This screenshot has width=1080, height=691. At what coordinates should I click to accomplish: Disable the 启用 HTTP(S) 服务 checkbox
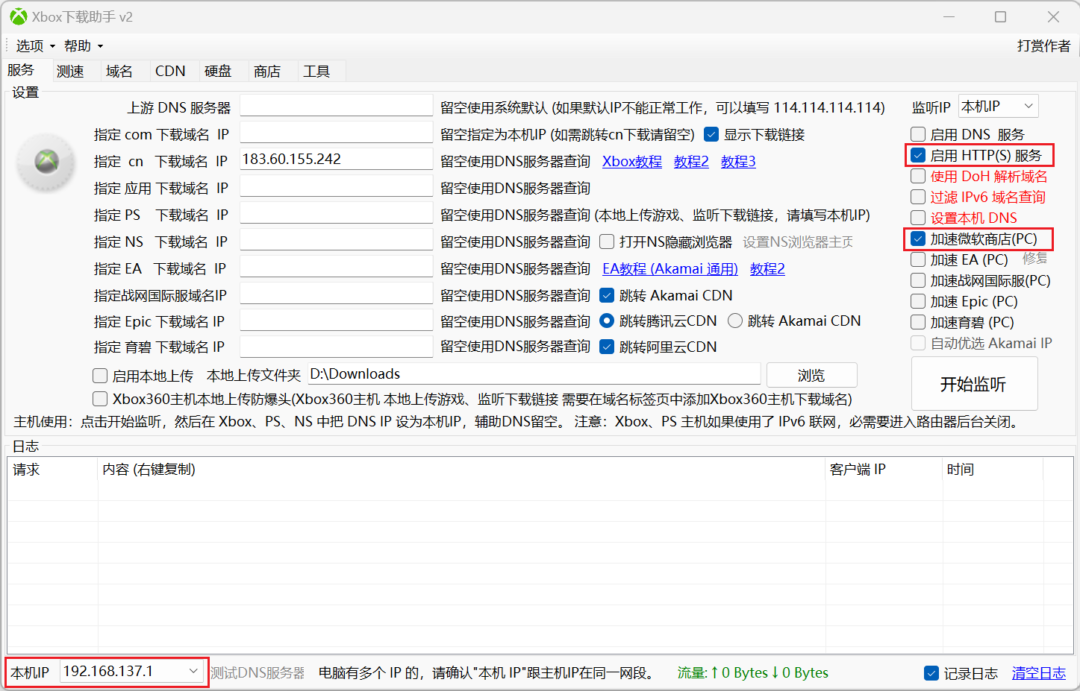[917, 155]
